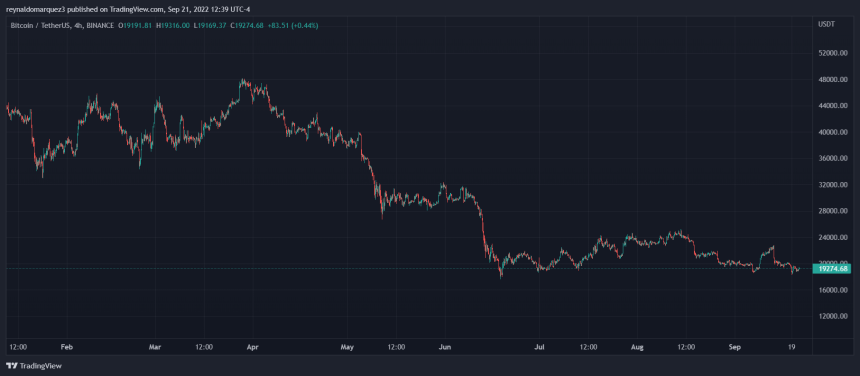Click the 48000.00 price axis label
This screenshot has width=860, height=376.
point(832,79)
